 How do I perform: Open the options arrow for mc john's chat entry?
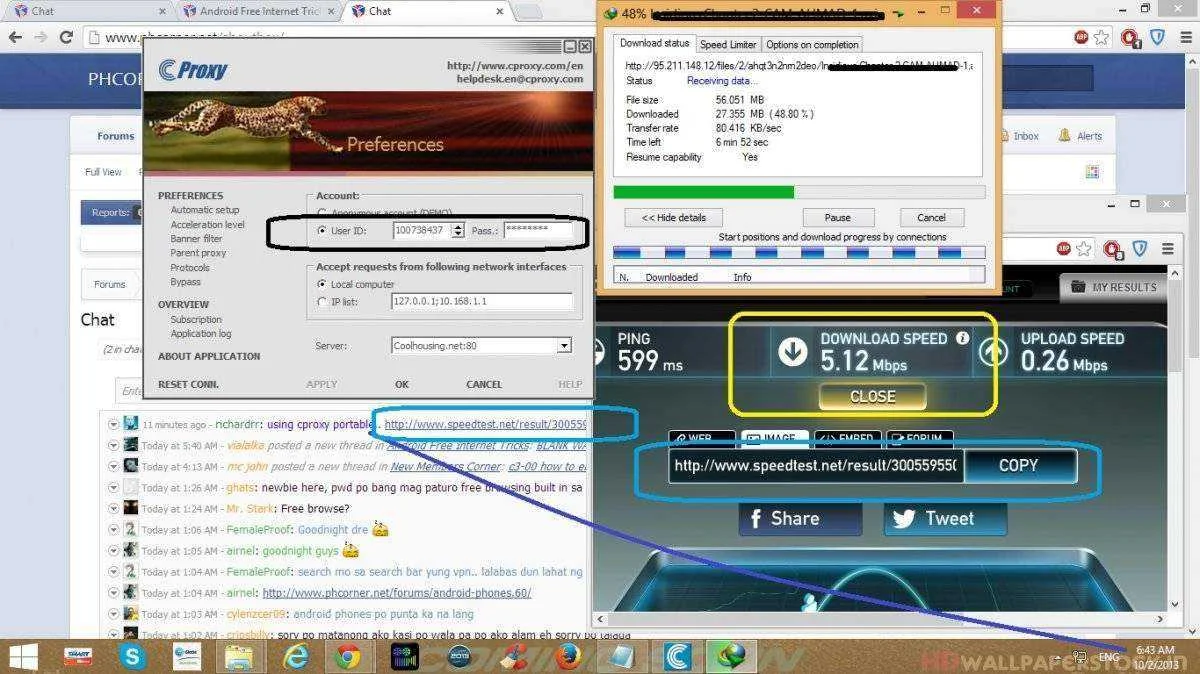point(114,466)
